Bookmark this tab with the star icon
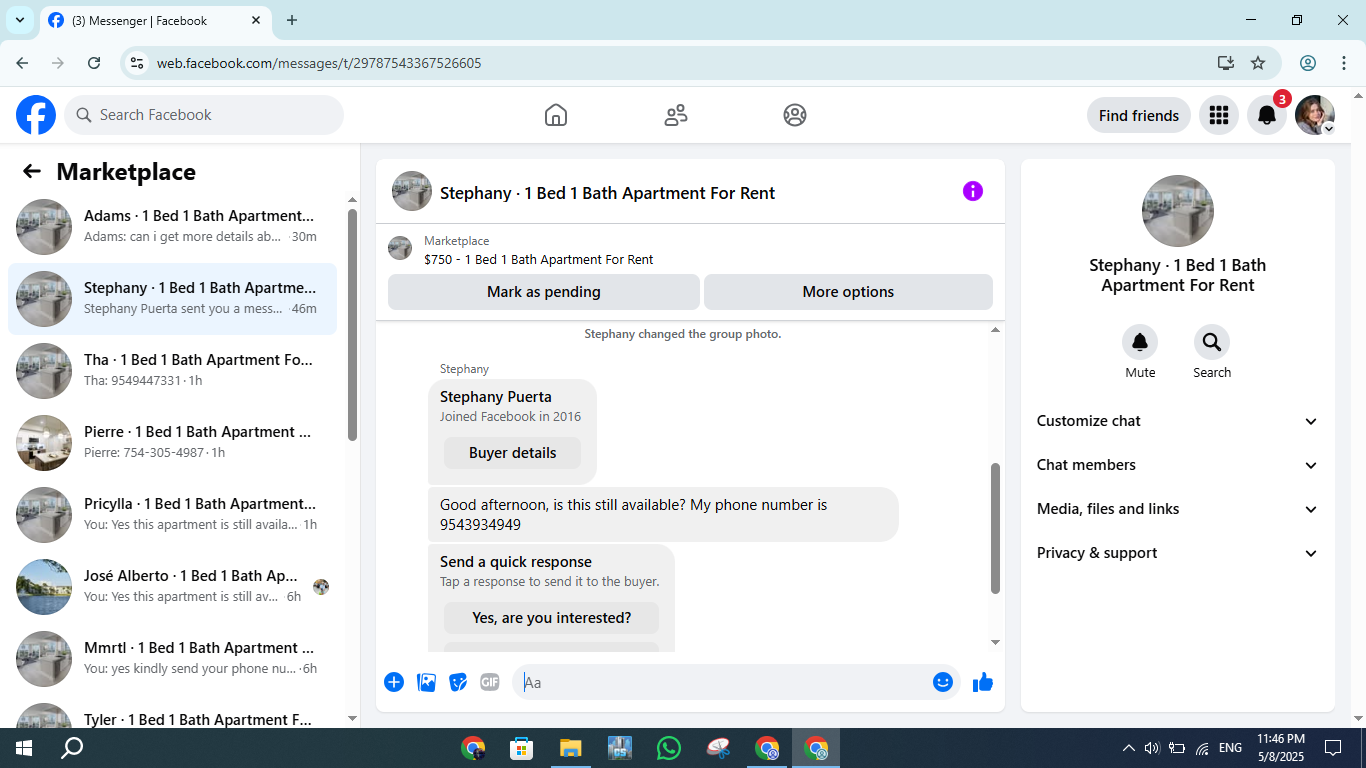This screenshot has height=768, width=1366. tap(1258, 63)
